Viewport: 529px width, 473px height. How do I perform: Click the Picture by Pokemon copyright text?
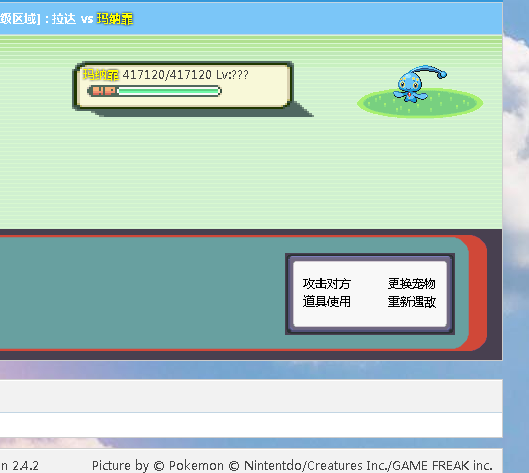pyautogui.click(x=292, y=466)
